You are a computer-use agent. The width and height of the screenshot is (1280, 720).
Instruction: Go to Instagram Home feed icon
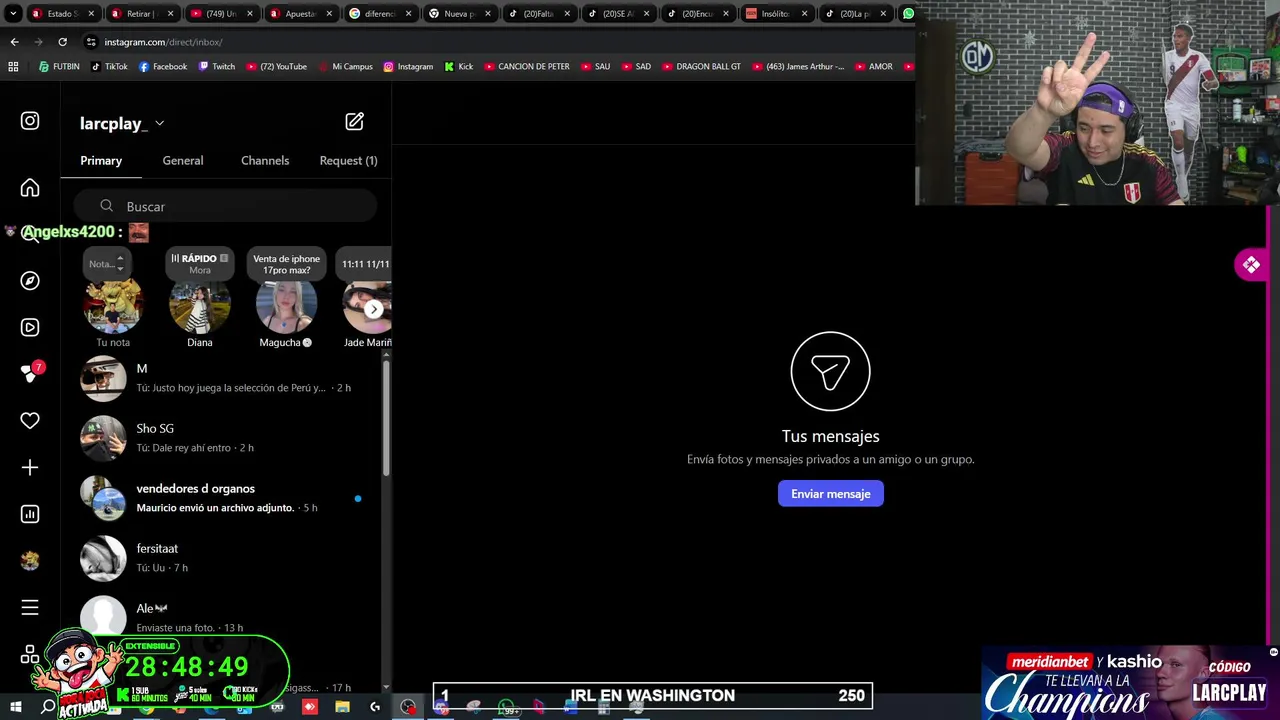point(30,188)
